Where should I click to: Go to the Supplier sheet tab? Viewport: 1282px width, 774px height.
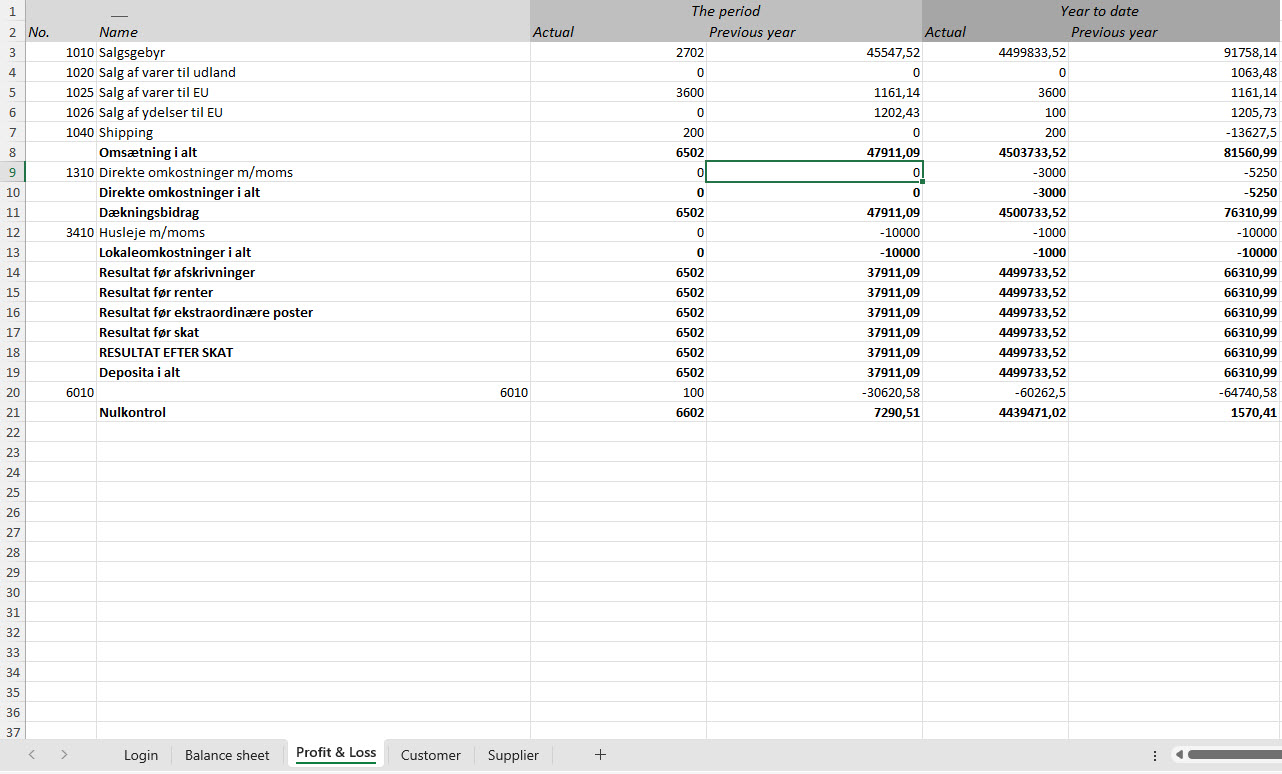[513, 755]
